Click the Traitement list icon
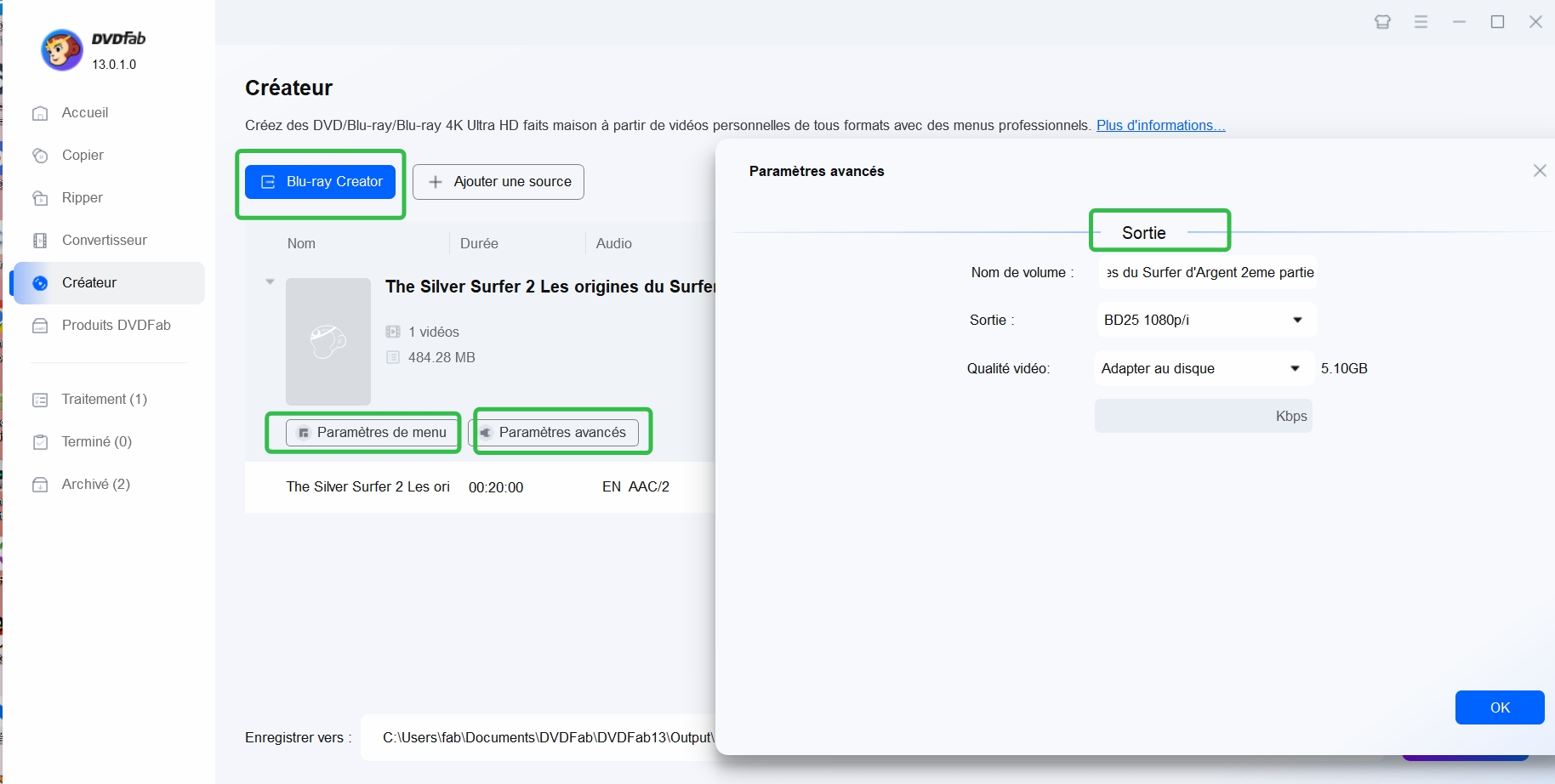The width and height of the screenshot is (1555, 784). (x=40, y=400)
